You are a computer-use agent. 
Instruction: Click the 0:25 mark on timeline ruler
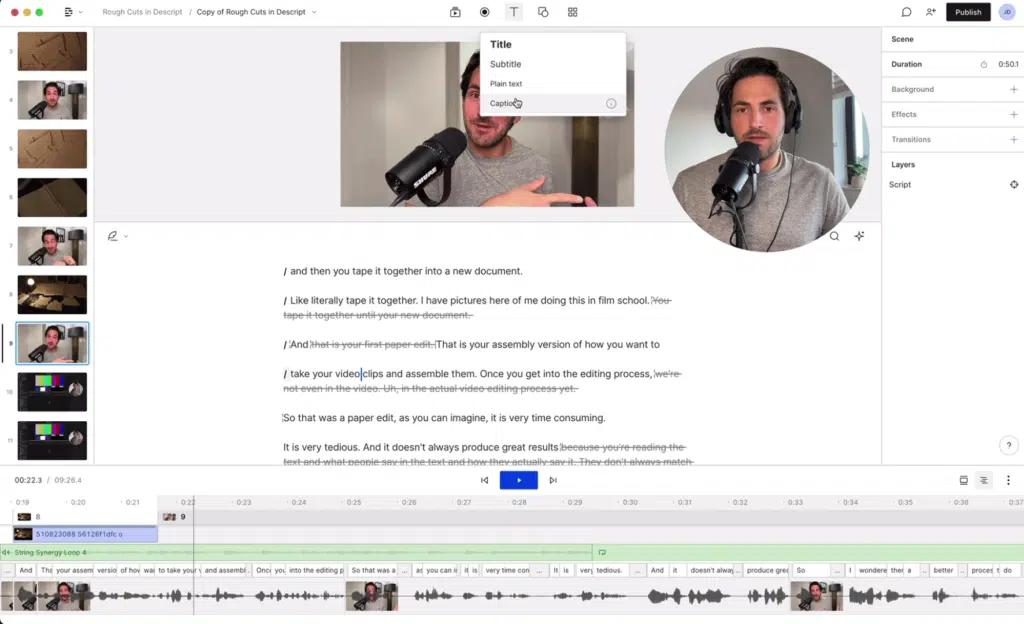[x=354, y=503]
